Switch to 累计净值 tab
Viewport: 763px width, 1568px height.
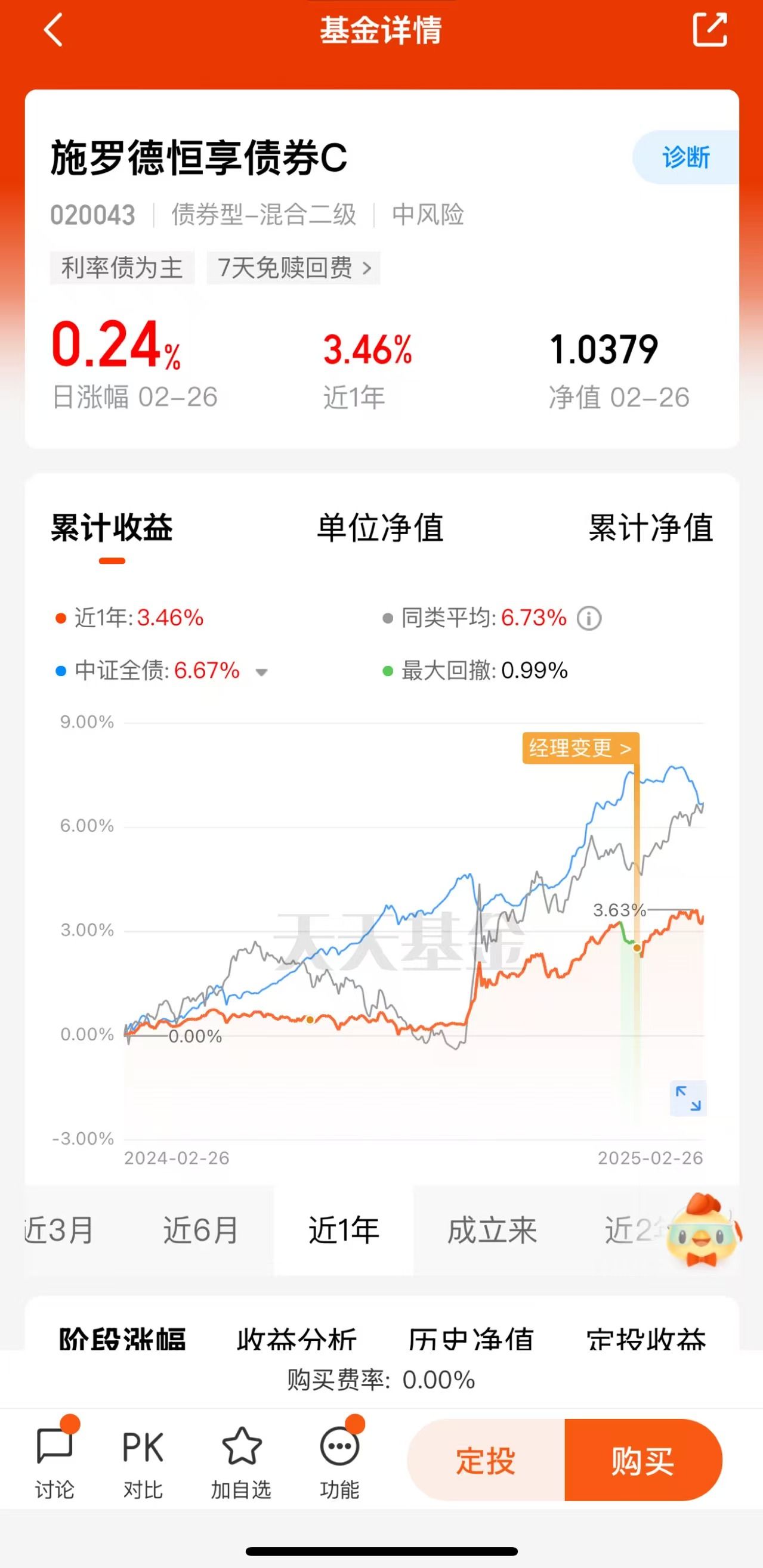(650, 528)
